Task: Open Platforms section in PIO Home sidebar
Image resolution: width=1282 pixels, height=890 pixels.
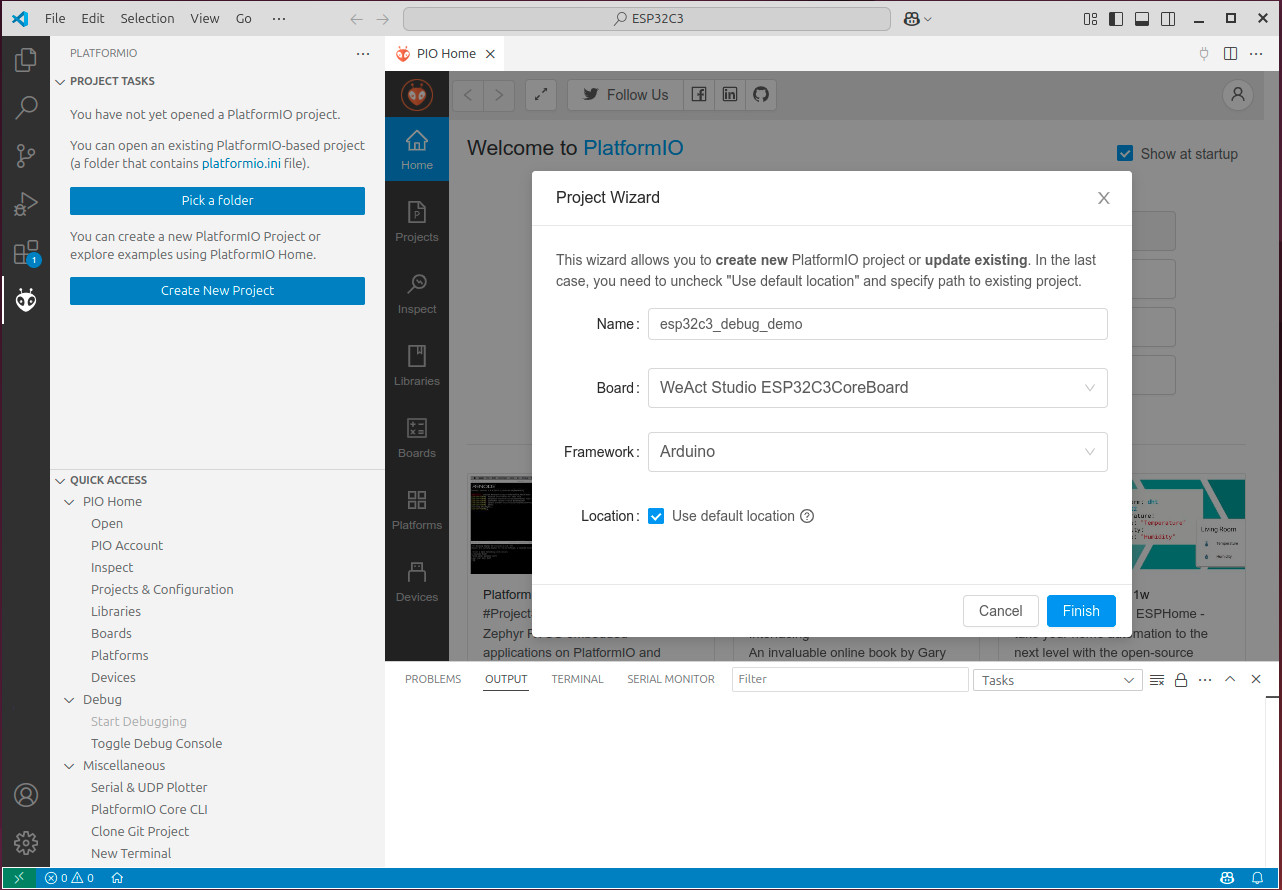Action: click(417, 510)
